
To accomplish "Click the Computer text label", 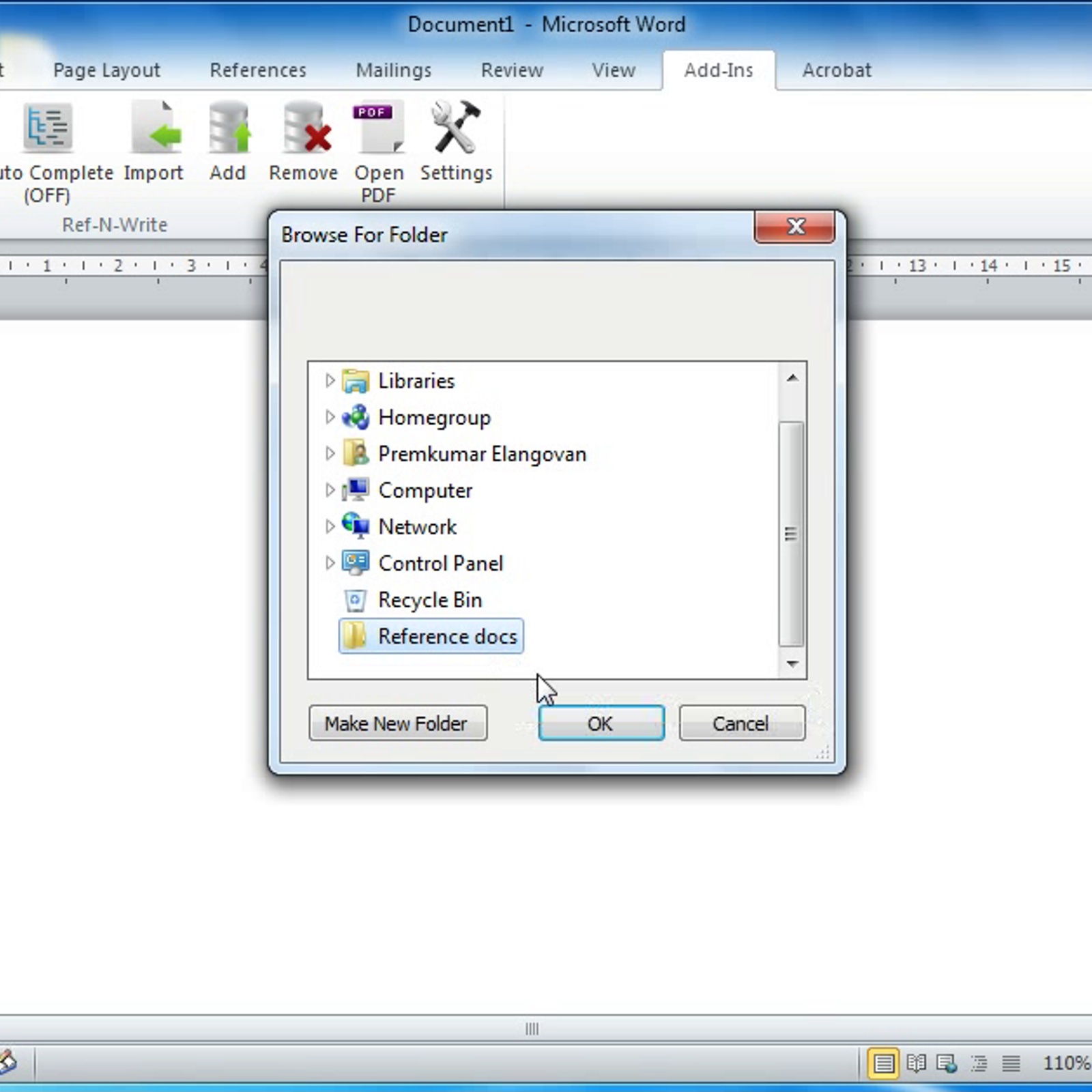I will [x=425, y=491].
